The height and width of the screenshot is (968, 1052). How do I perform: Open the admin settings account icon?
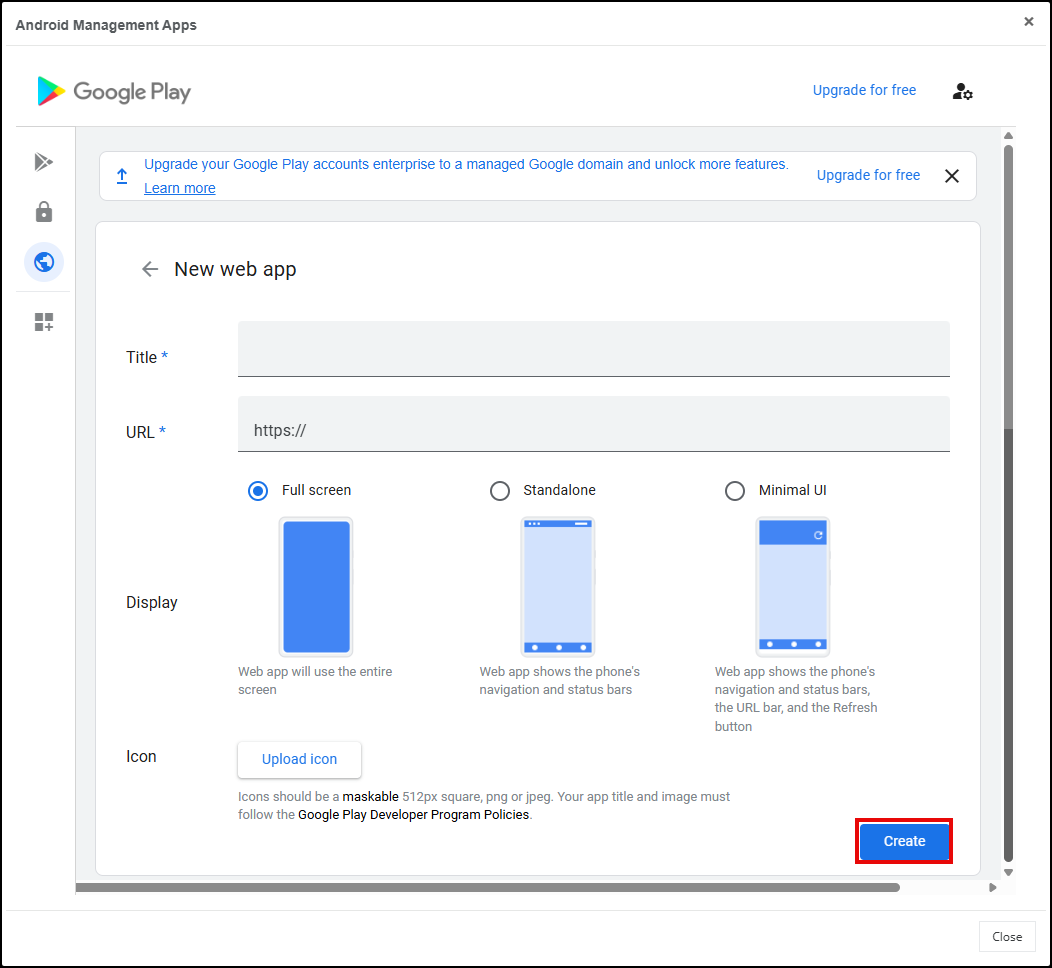click(962, 91)
